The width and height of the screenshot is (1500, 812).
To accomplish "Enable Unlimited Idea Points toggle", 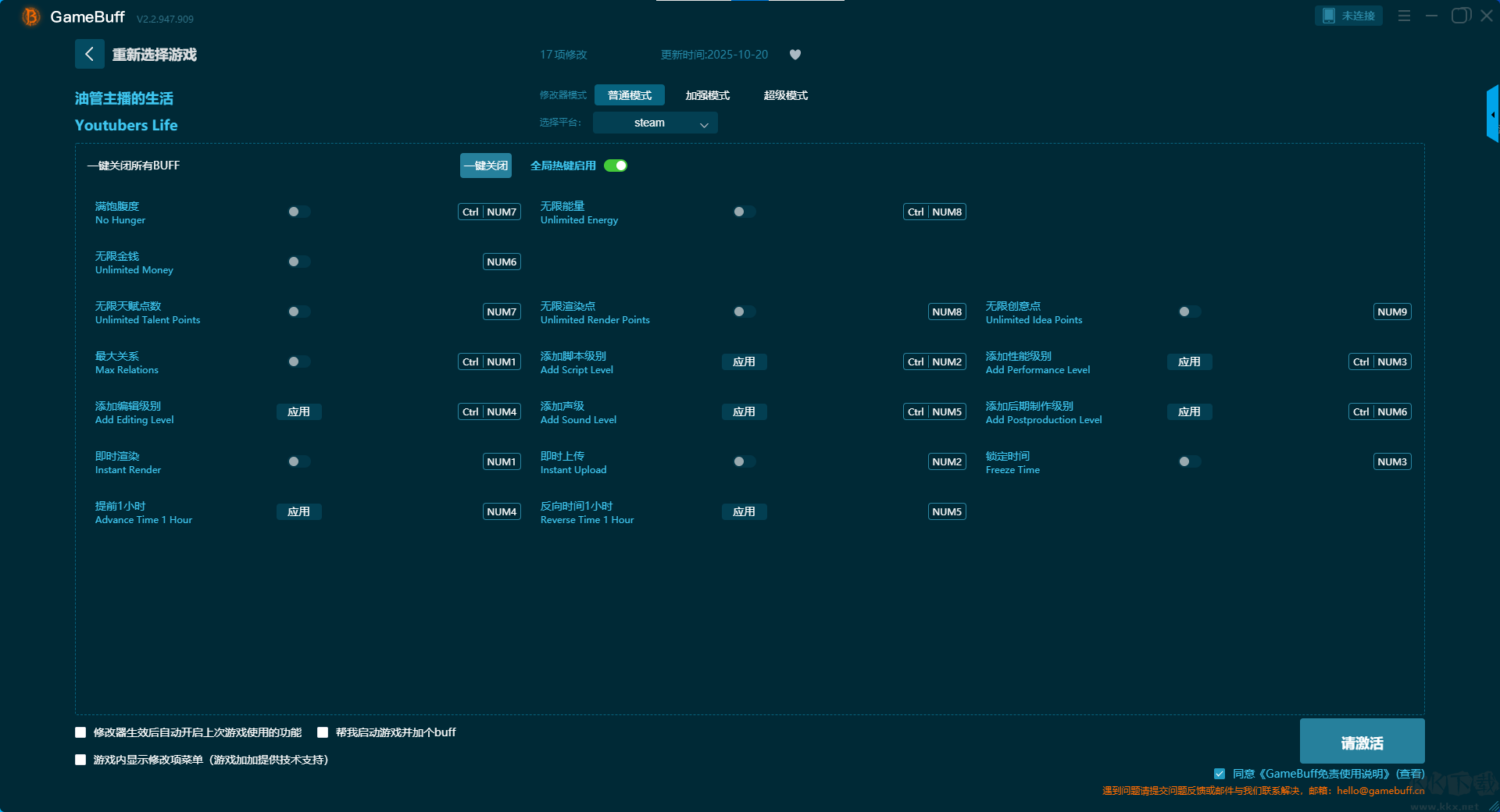I will pyautogui.click(x=1189, y=312).
